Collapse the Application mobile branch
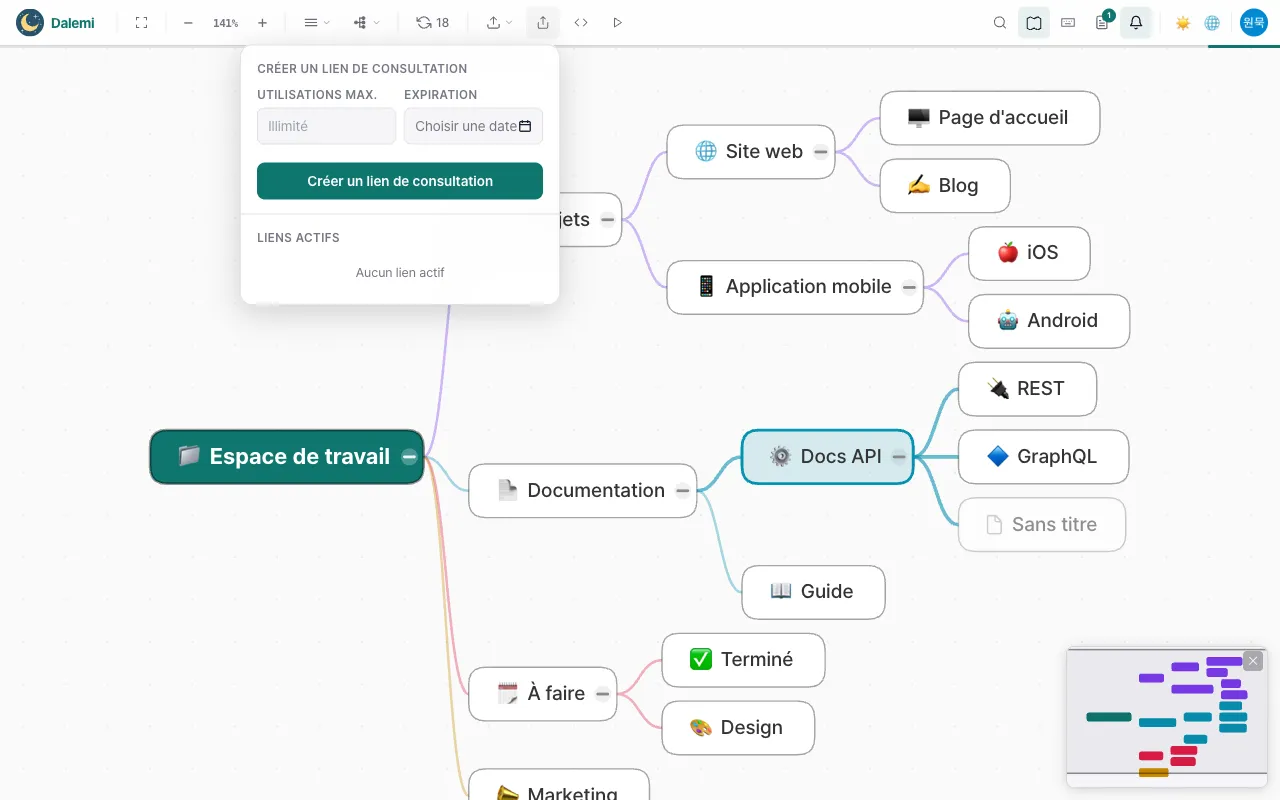 pos(909,287)
